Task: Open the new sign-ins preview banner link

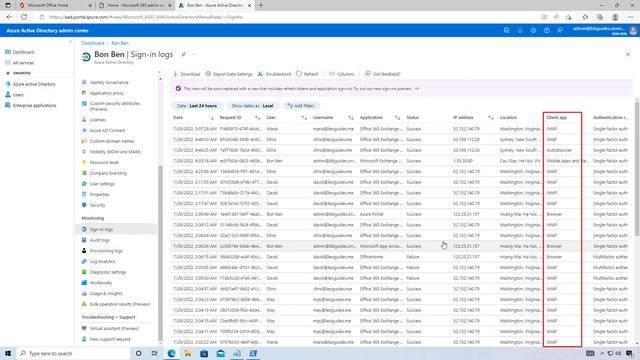Action: [417, 88]
